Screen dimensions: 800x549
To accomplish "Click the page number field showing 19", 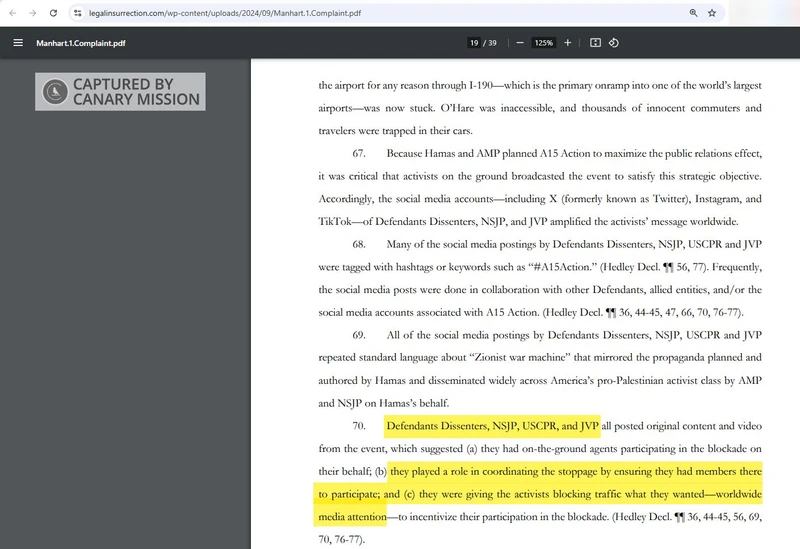I will point(473,43).
